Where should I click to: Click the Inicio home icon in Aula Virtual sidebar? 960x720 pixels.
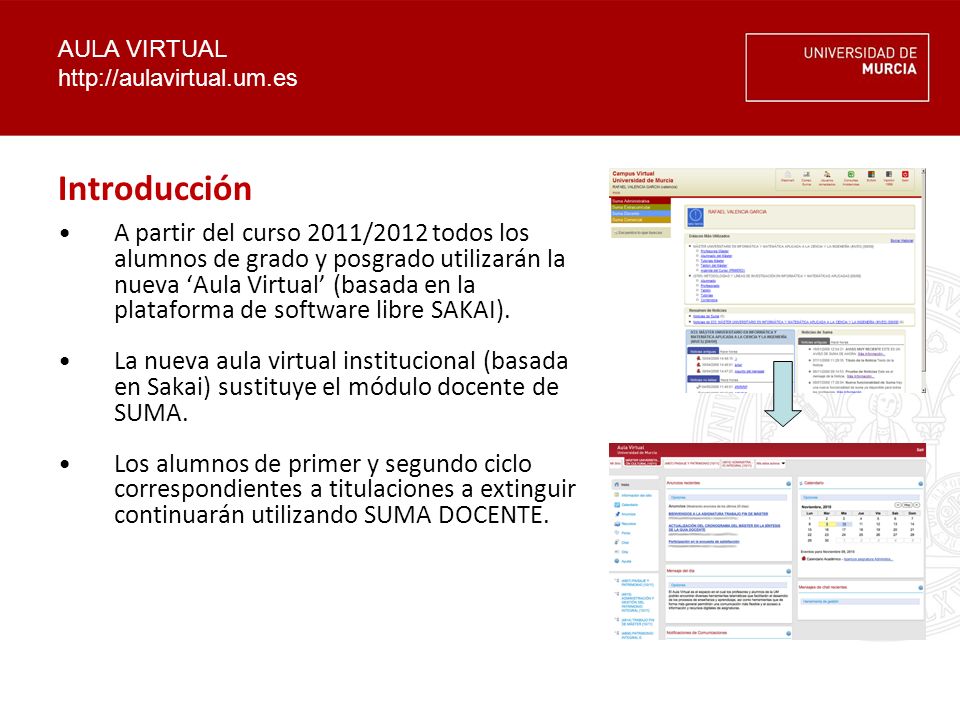pos(617,484)
